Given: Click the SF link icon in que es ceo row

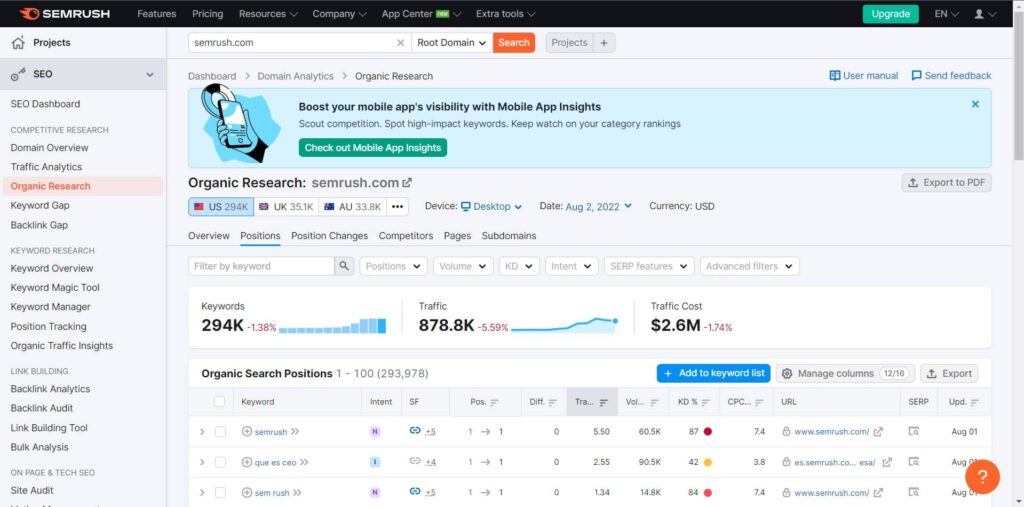Looking at the screenshot, I should click(x=415, y=461).
